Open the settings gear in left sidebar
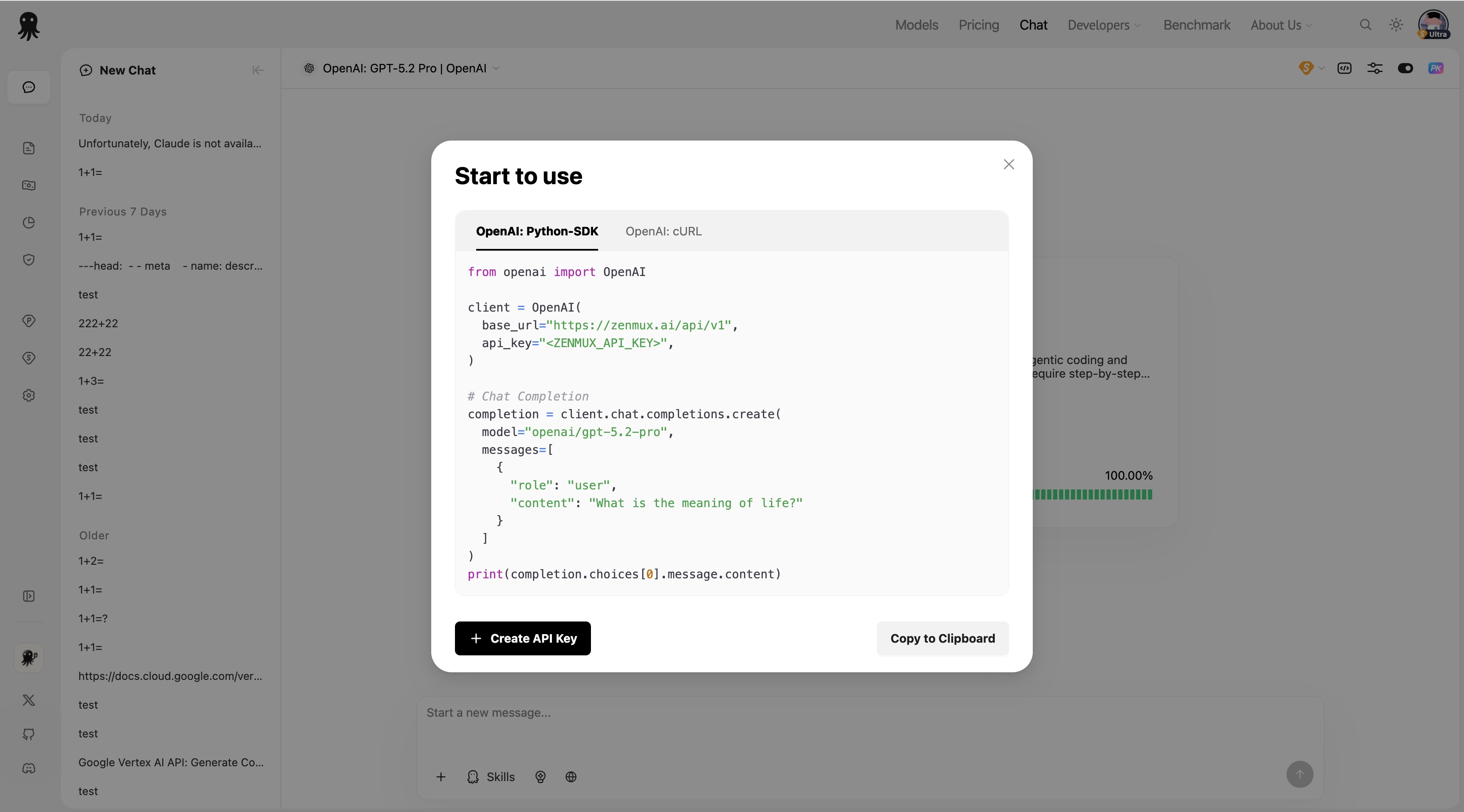The image size is (1464, 812). click(28, 395)
